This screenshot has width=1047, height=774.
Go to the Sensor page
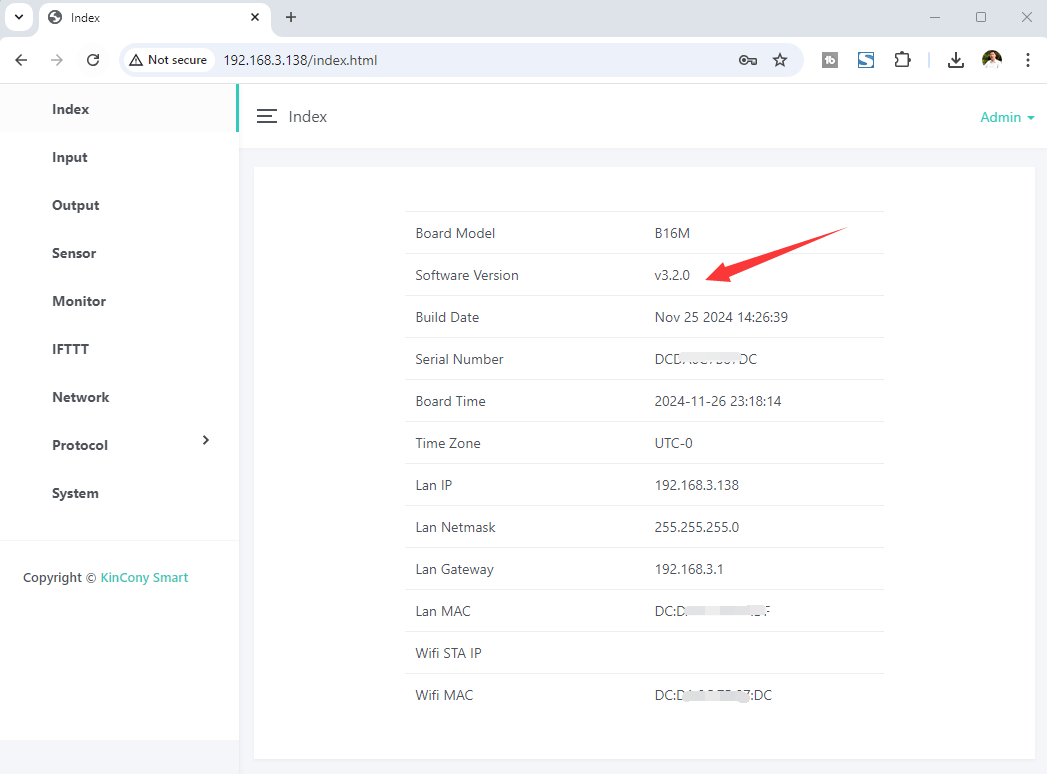(x=74, y=253)
